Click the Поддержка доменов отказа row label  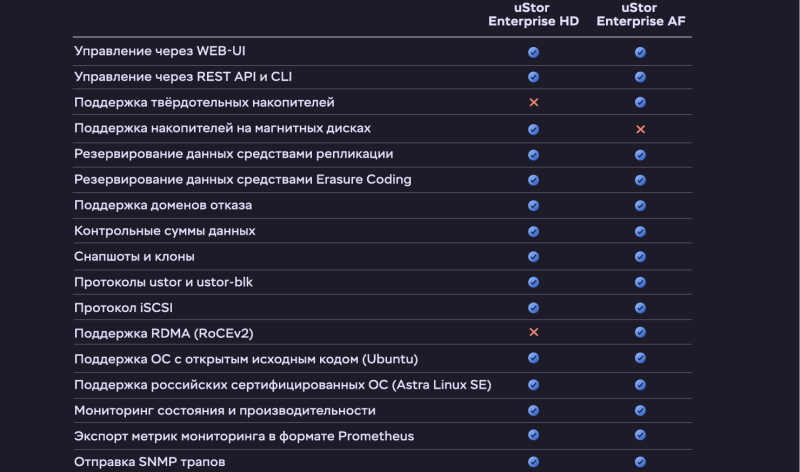[x=163, y=205]
